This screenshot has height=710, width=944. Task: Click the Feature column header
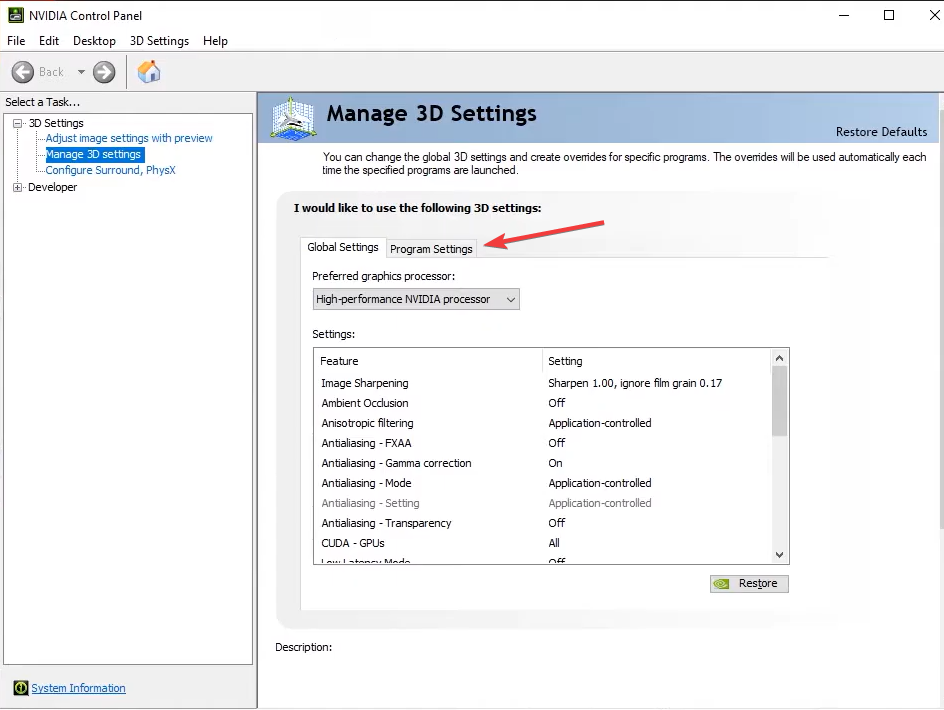click(x=428, y=361)
